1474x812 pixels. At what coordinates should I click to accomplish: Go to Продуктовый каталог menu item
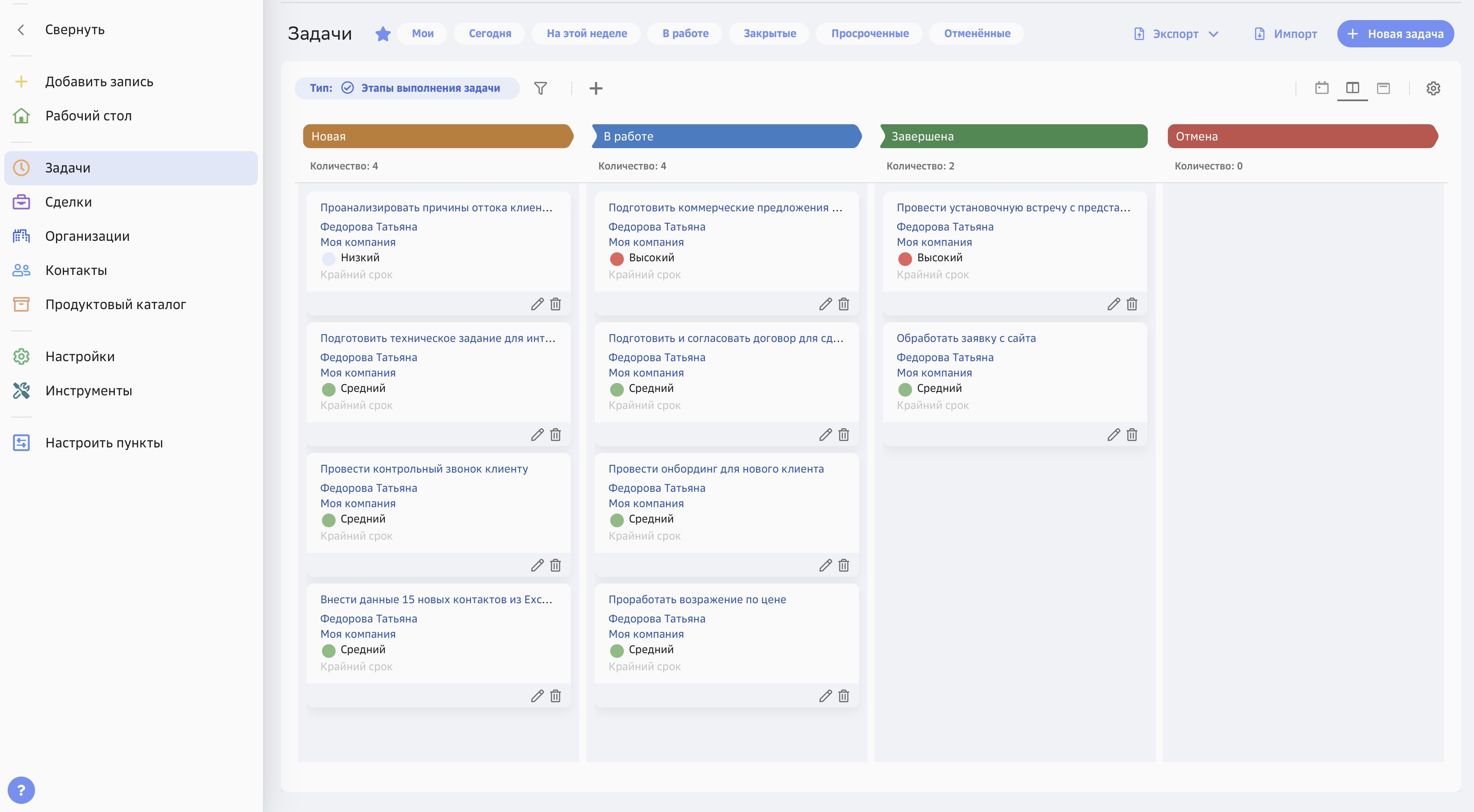coord(115,304)
